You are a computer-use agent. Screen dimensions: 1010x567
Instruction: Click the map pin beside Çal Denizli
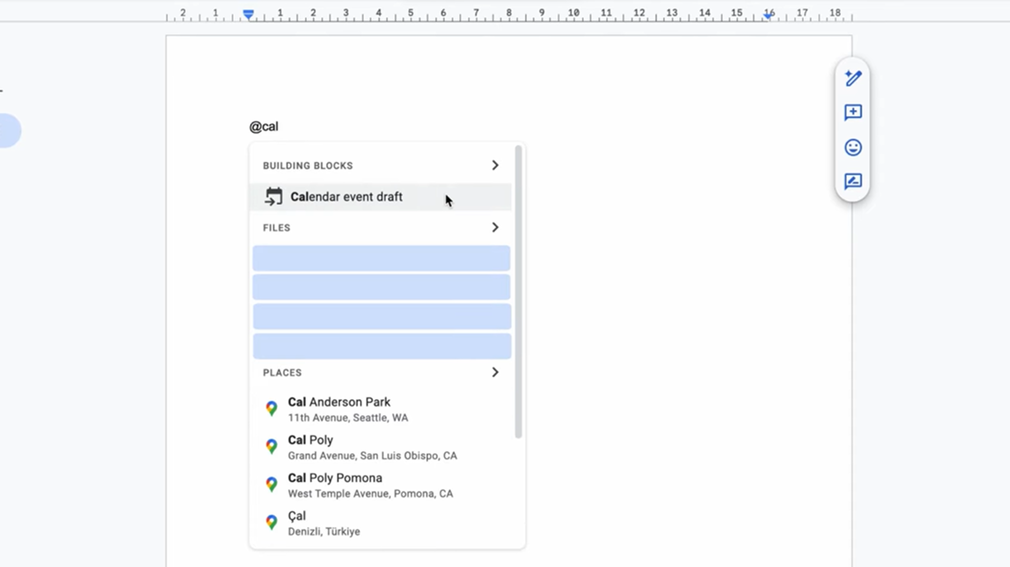click(x=272, y=523)
